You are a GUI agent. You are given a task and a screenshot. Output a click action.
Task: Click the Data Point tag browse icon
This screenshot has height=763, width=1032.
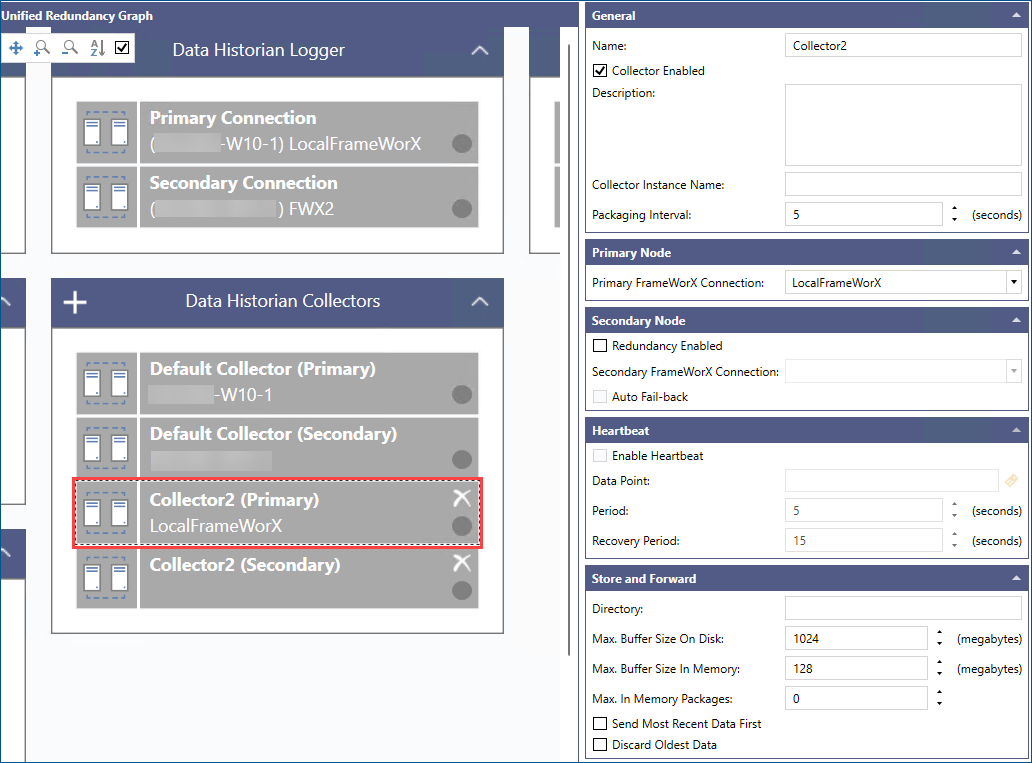tap(1012, 481)
